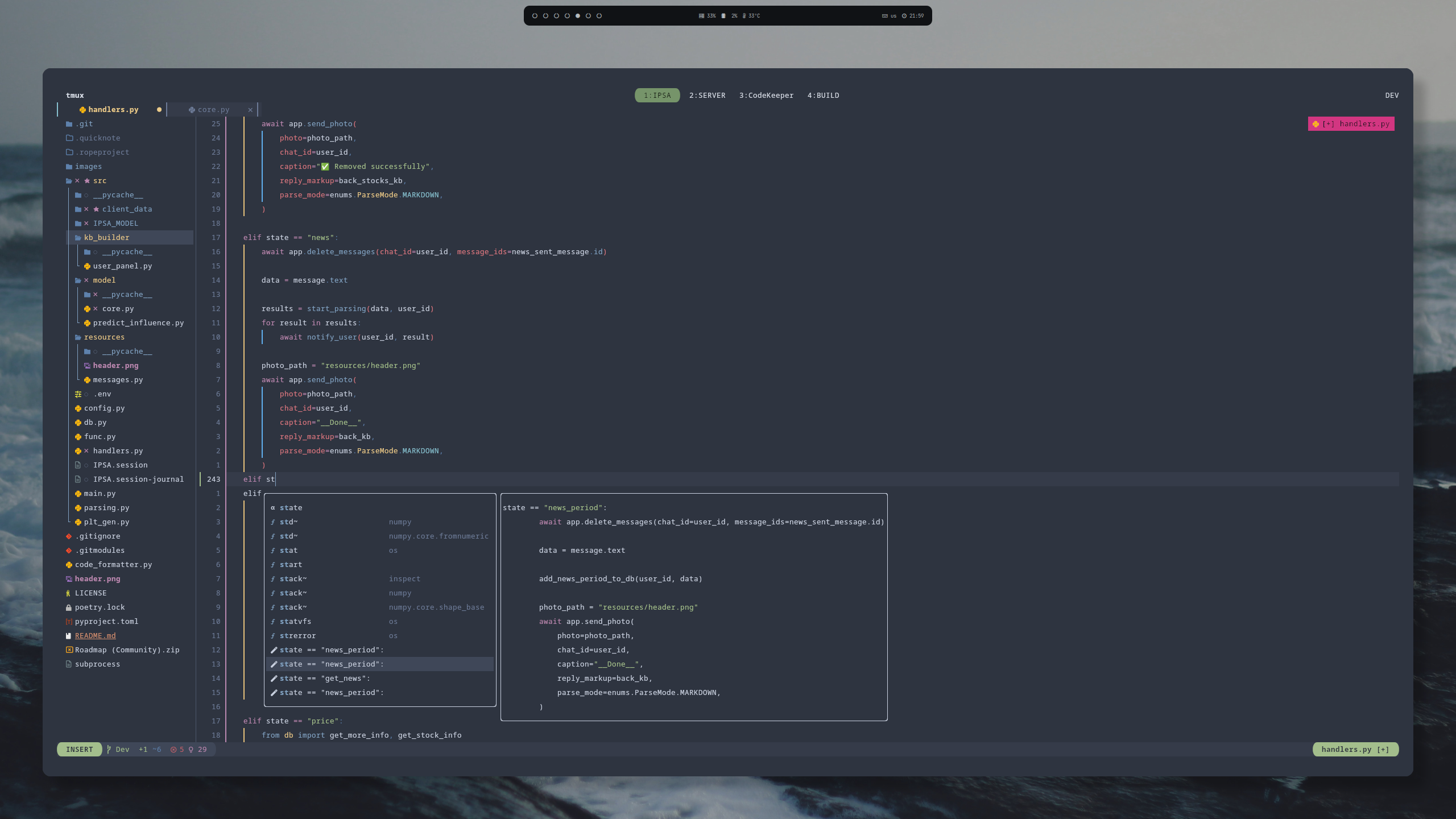Viewport: 1456px width, 819px height.
Task: Click archive icon beside Roadmap (Community).zip
Action: (69, 650)
